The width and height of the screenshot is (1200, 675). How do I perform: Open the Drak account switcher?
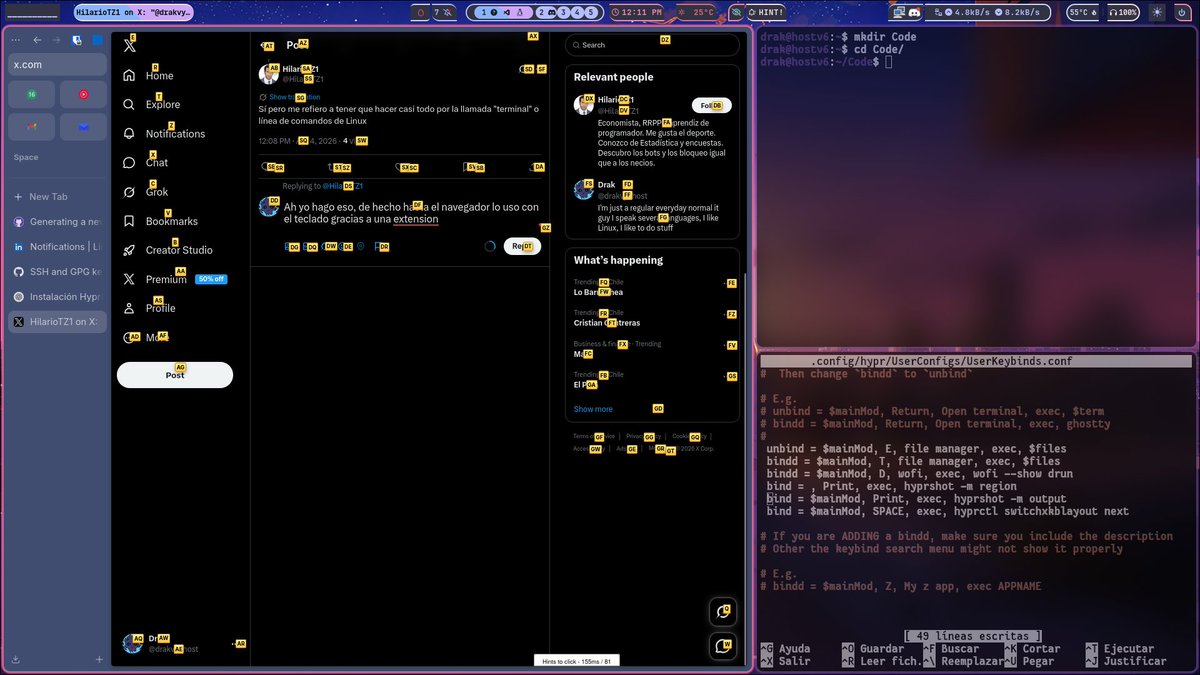(x=183, y=643)
